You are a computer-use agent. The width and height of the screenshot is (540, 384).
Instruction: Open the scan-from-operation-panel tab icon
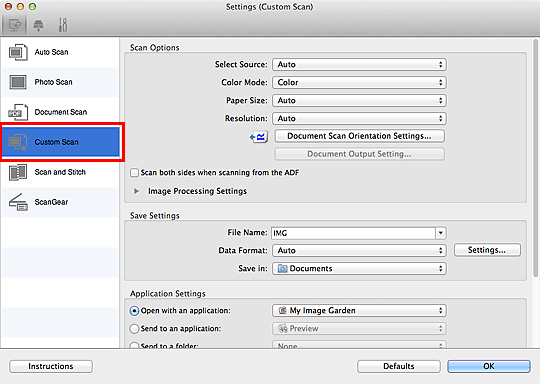[x=38, y=25]
